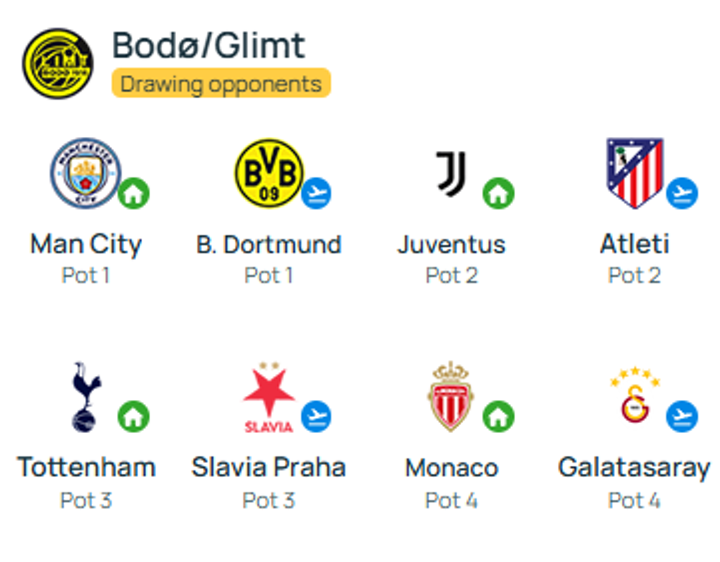Click the home icon beside Tottenham
The width and height of the screenshot is (720, 562).
[133, 415]
